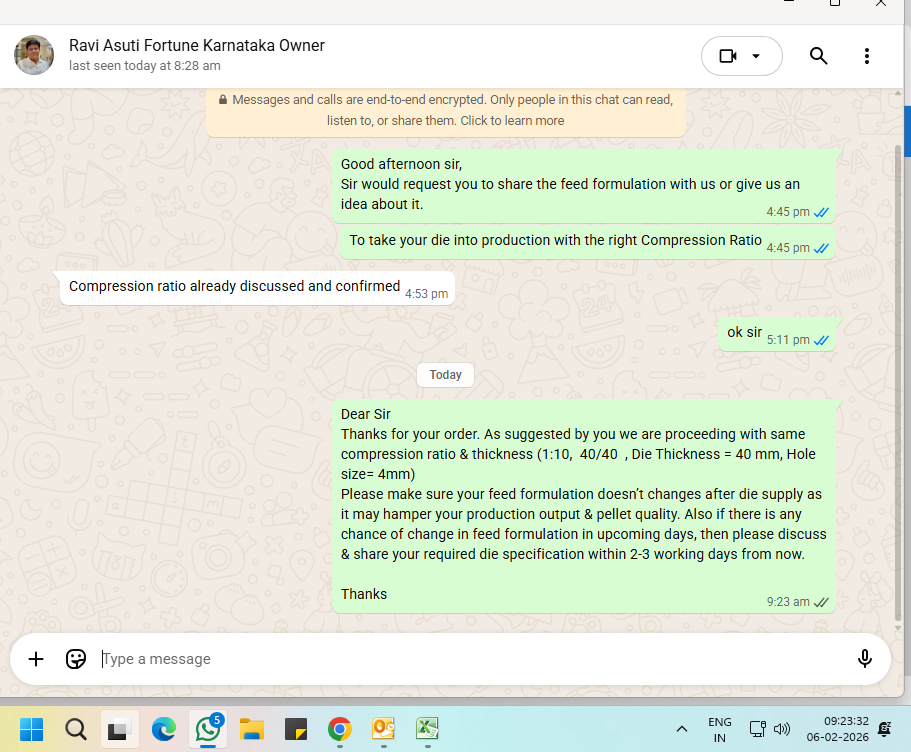Search within this chat

(818, 56)
